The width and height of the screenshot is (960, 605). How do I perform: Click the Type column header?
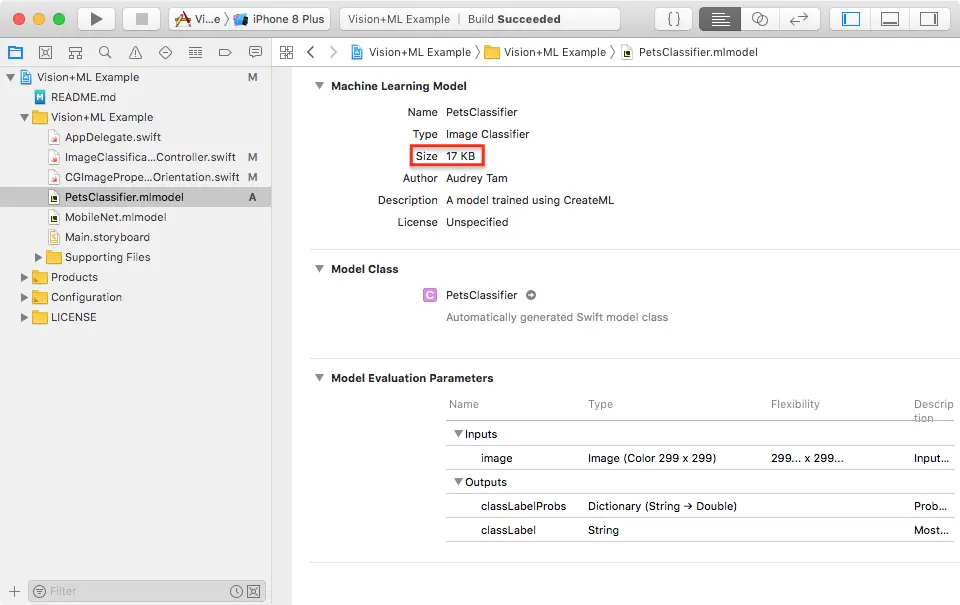coord(600,404)
